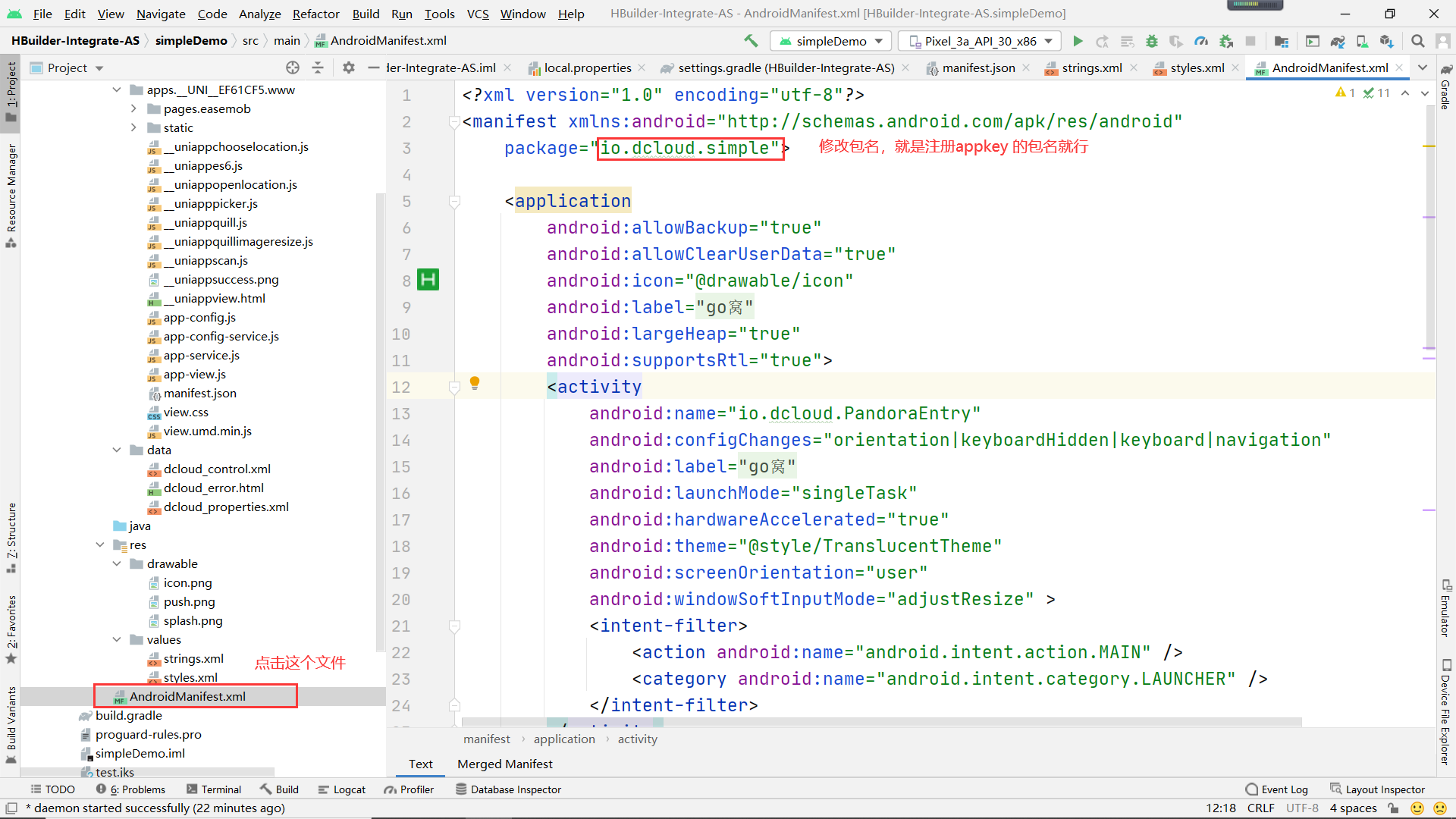
Task: Open AVD Manager icon
Action: click(1362, 41)
